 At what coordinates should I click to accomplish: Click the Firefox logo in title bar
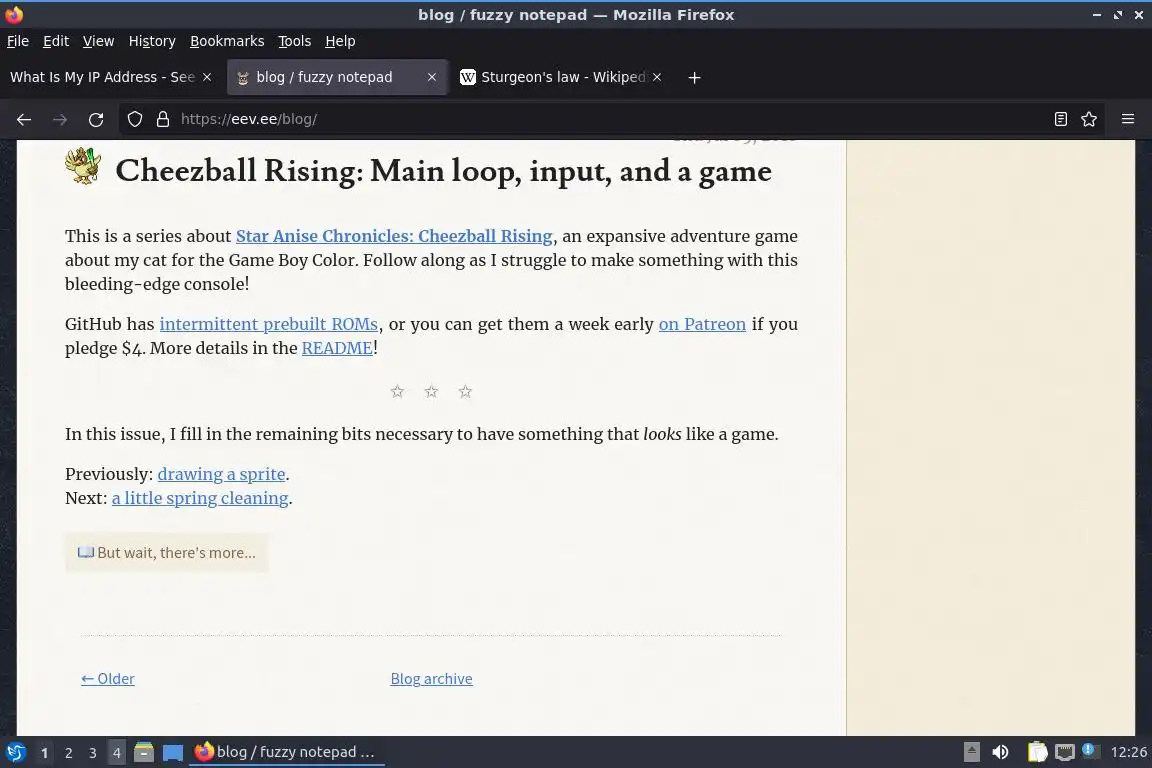point(14,14)
